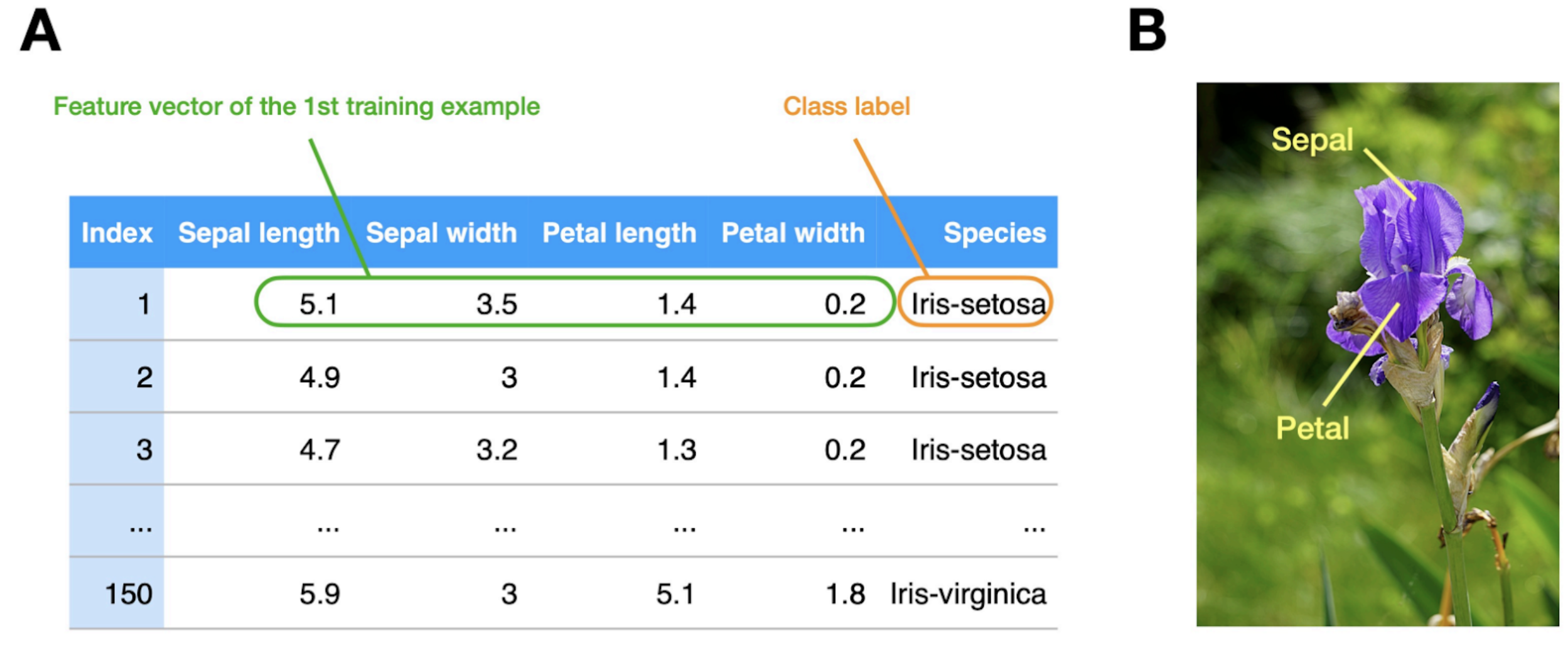Click the Petal length column header

pyautogui.click(x=619, y=233)
